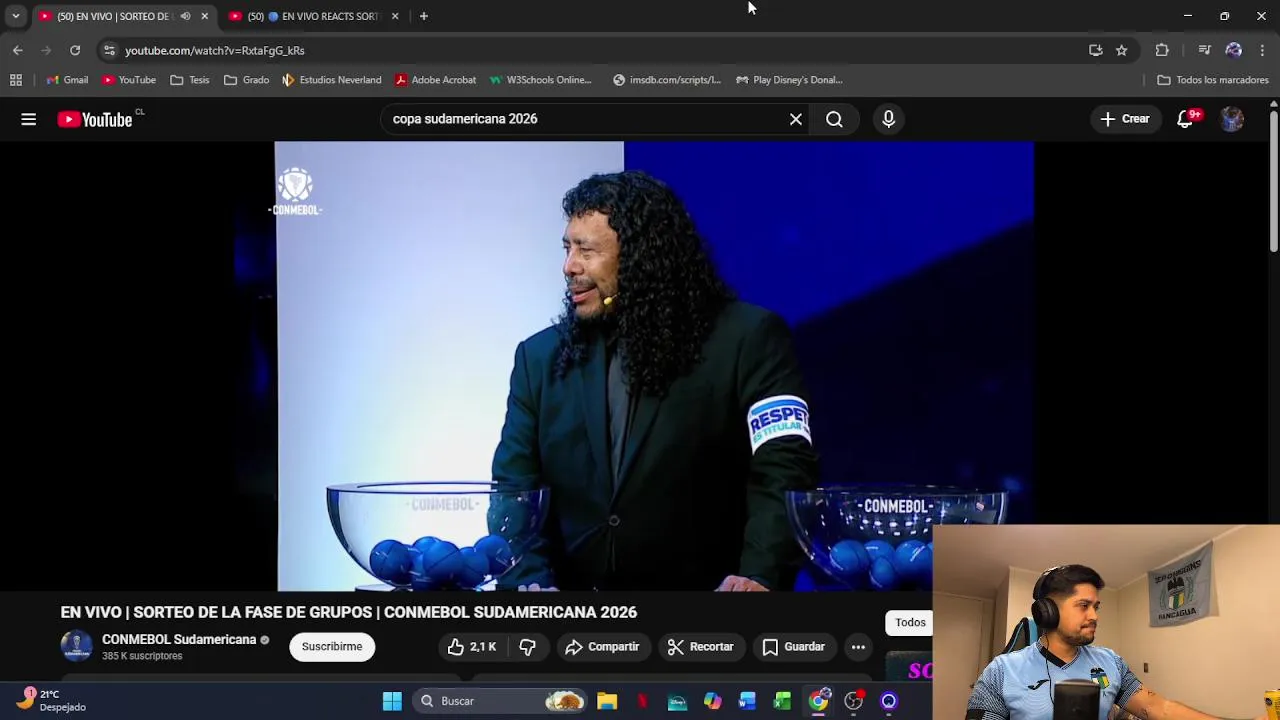This screenshot has width=1280, height=720.
Task: Open YouTube account avatar menu
Action: pyautogui.click(x=1232, y=119)
